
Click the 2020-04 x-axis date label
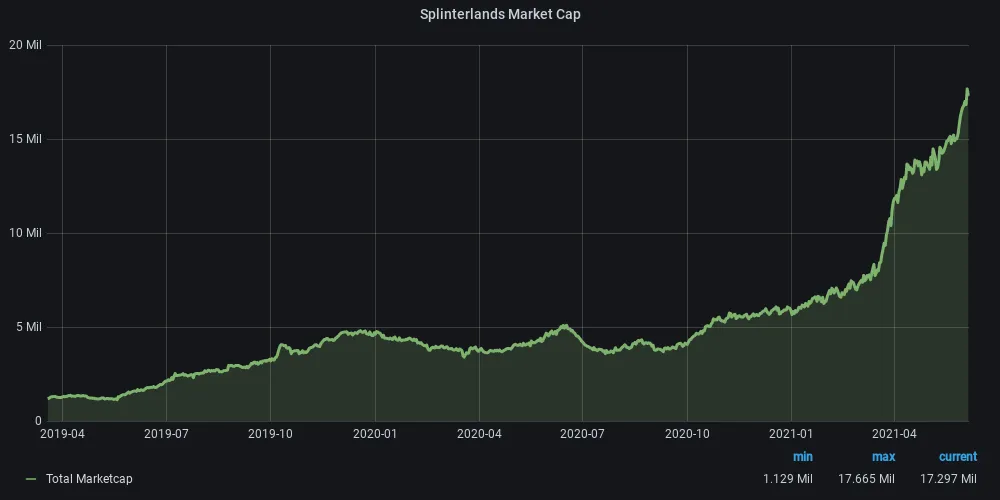click(x=479, y=434)
